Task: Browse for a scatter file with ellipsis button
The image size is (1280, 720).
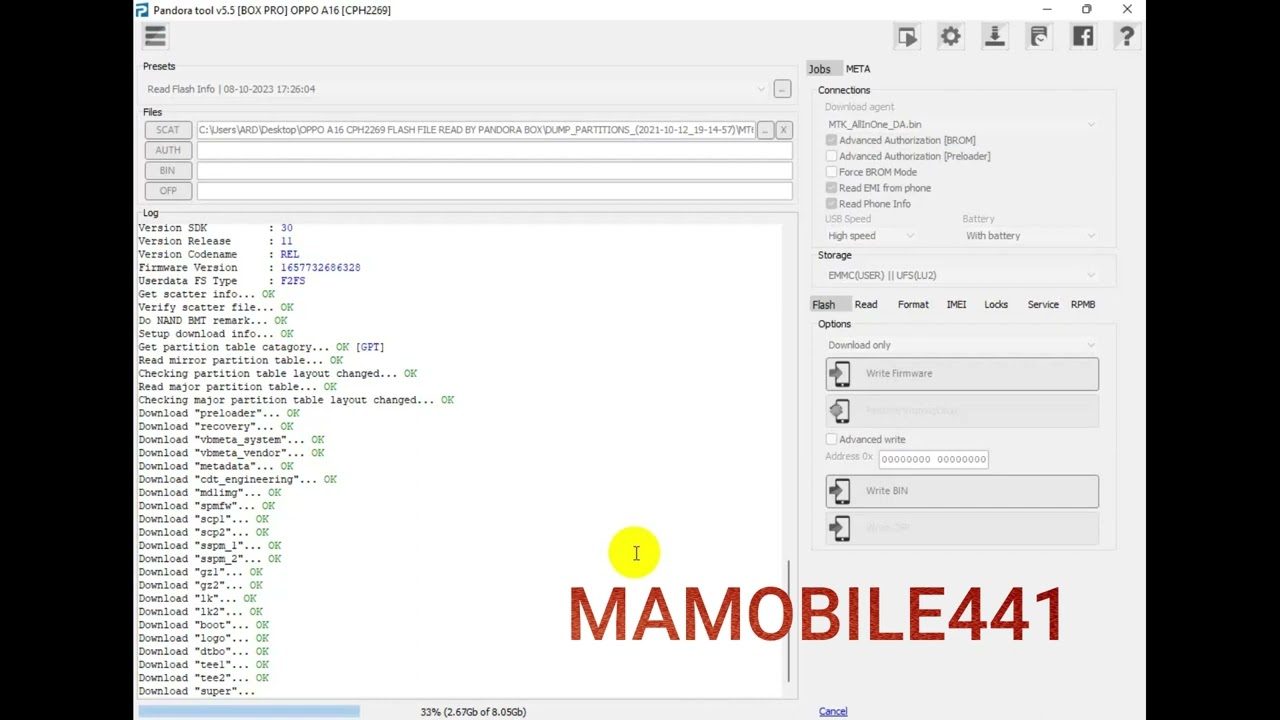Action: tap(765, 130)
